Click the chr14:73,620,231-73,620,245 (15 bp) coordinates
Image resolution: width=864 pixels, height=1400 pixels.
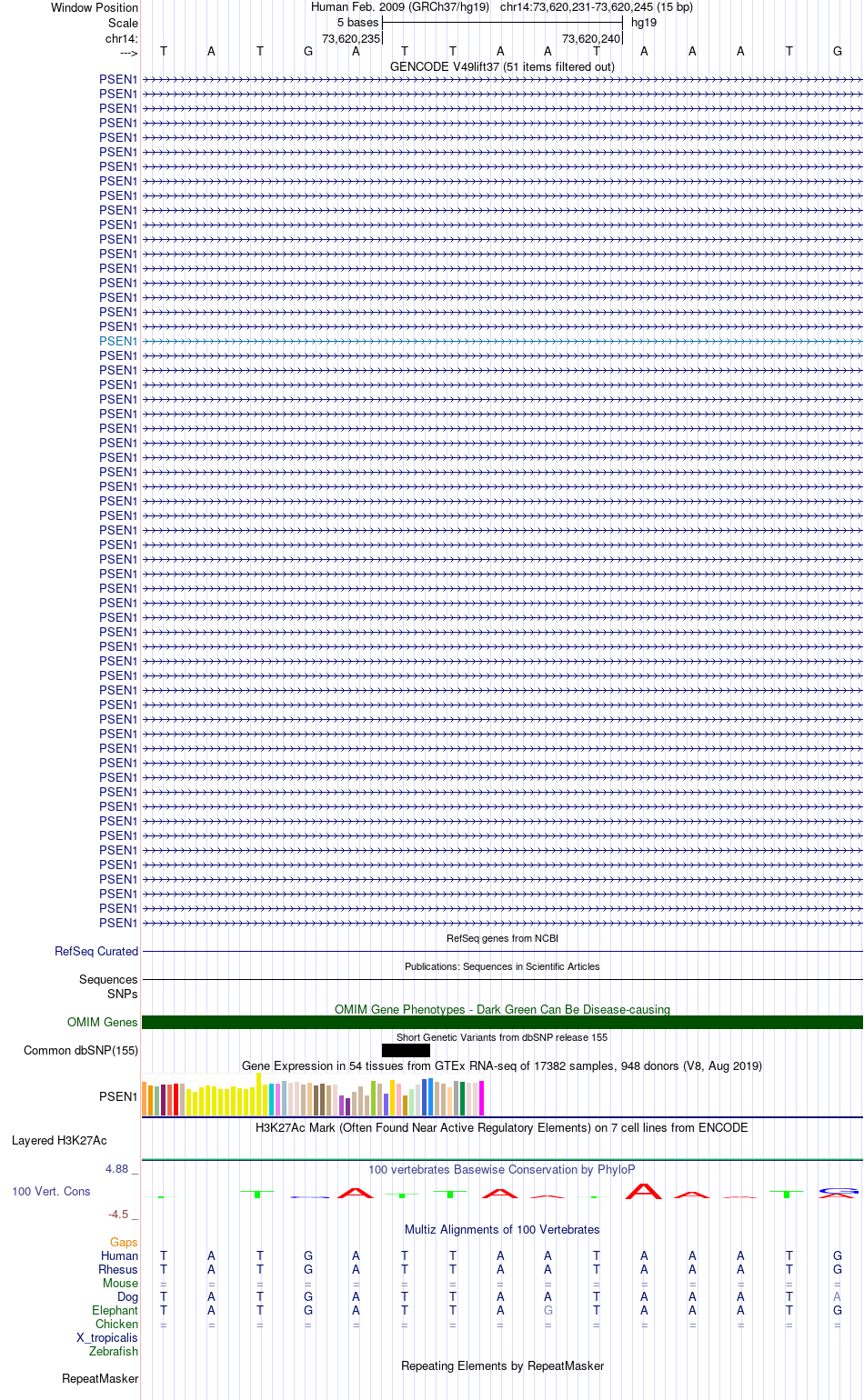pyautogui.click(x=597, y=6)
